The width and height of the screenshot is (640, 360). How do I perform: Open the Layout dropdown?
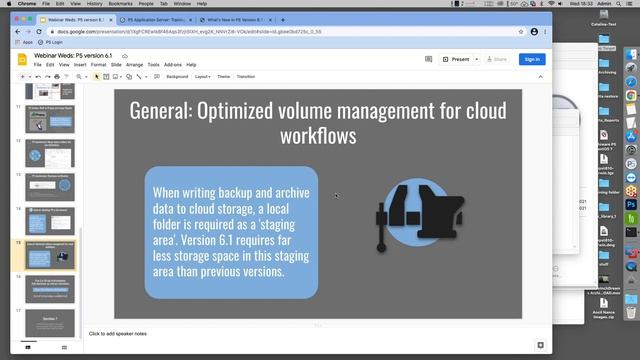pos(203,77)
